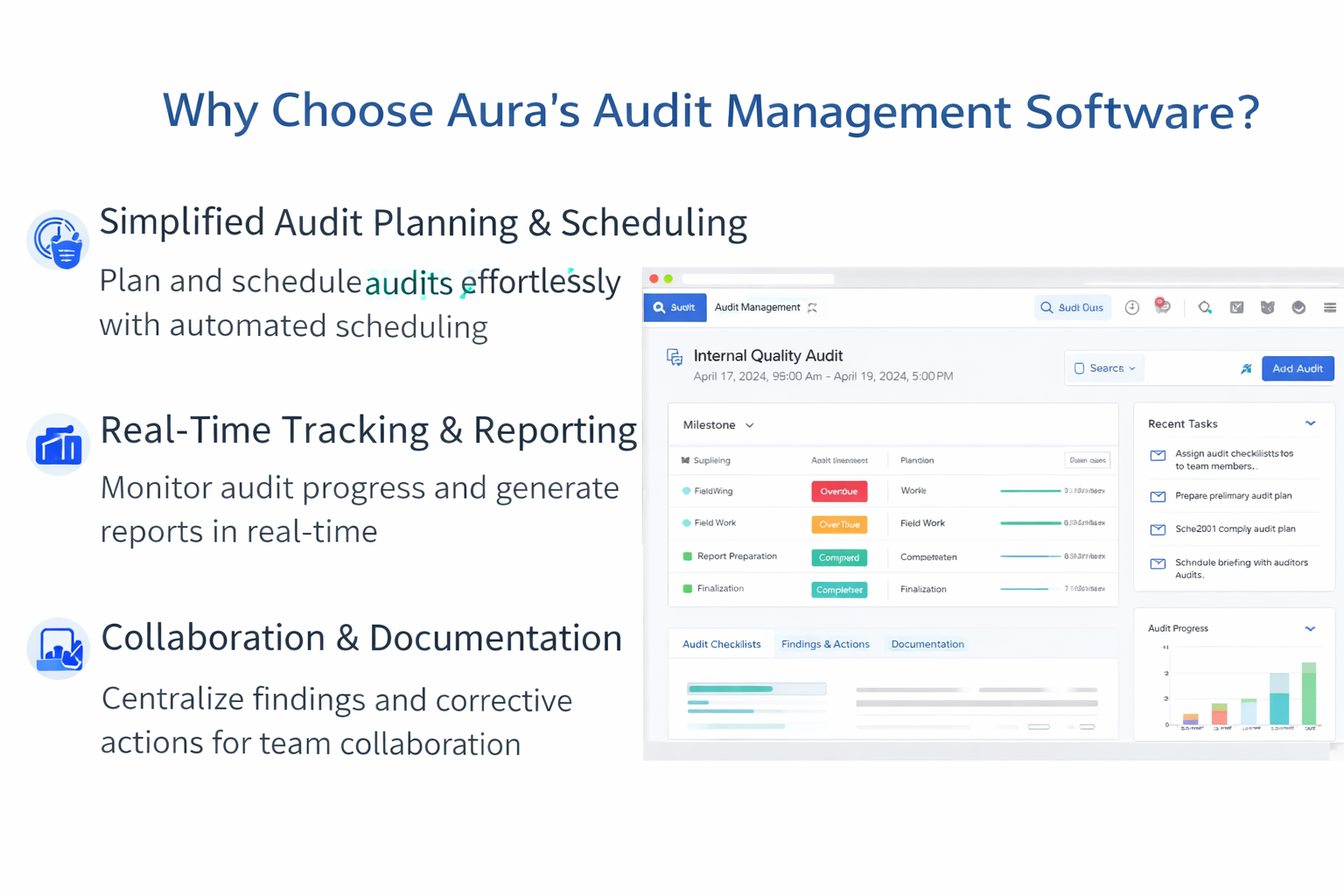Collapse the Audit Progress panel chevron
Screen dimensions: 1344x896
click(x=1310, y=628)
